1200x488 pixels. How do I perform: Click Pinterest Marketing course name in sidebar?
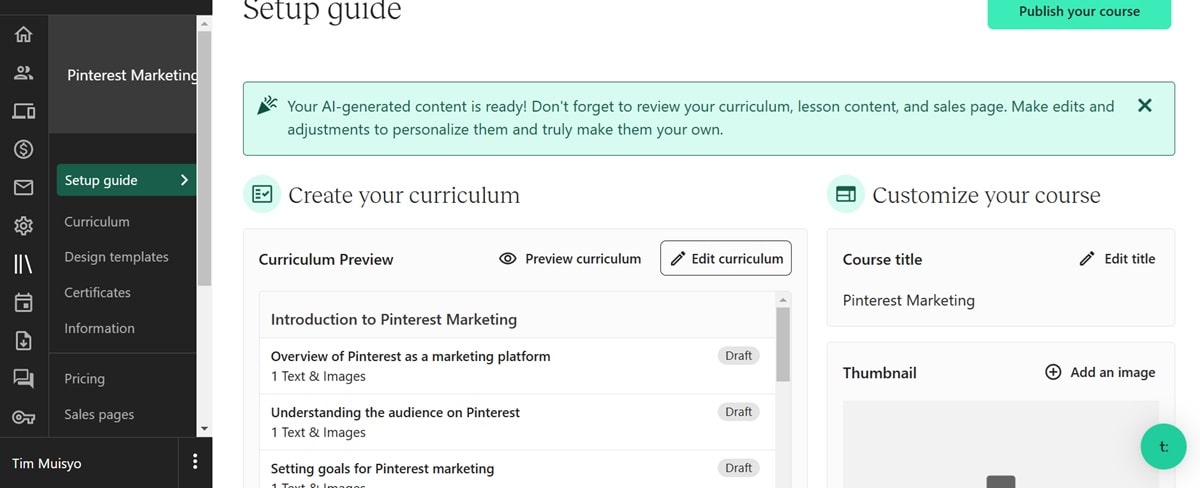132,75
